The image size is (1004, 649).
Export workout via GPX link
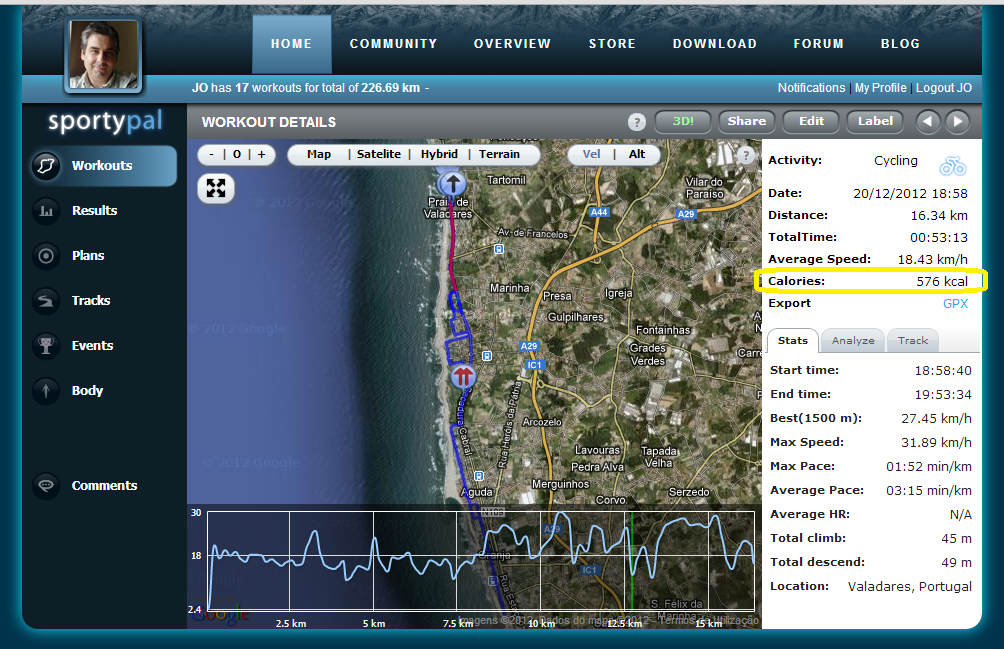click(955, 303)
